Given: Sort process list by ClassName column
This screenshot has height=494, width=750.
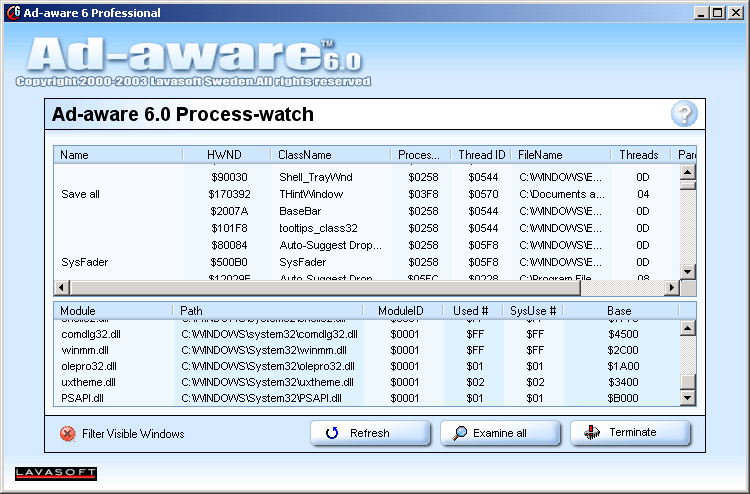Looking at the screenshot, I should pyautogui.click(x=330, y=155).
